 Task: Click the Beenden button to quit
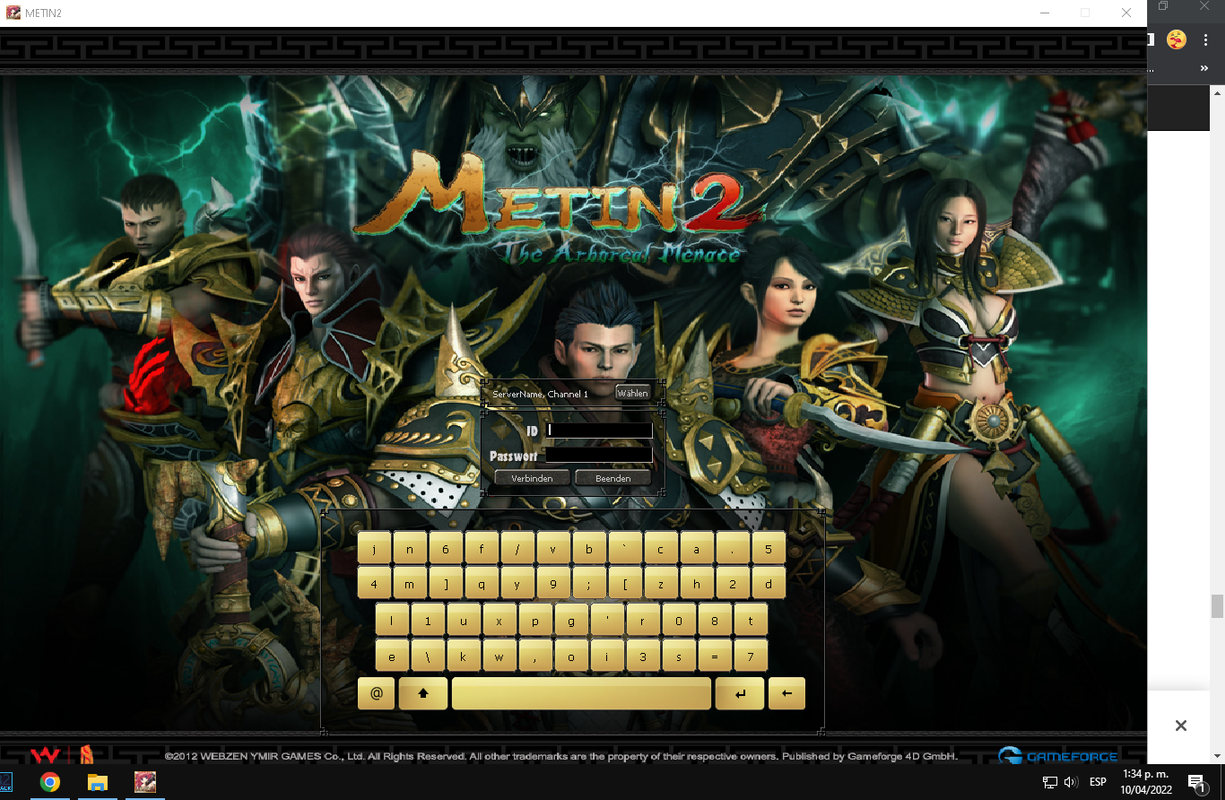tap(613, 478)
